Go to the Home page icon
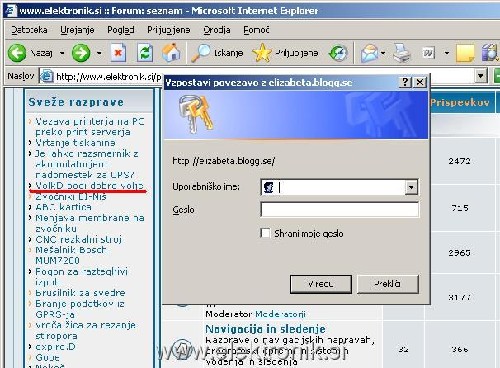Viewport: 500px width, 368px height. [171, 53]
